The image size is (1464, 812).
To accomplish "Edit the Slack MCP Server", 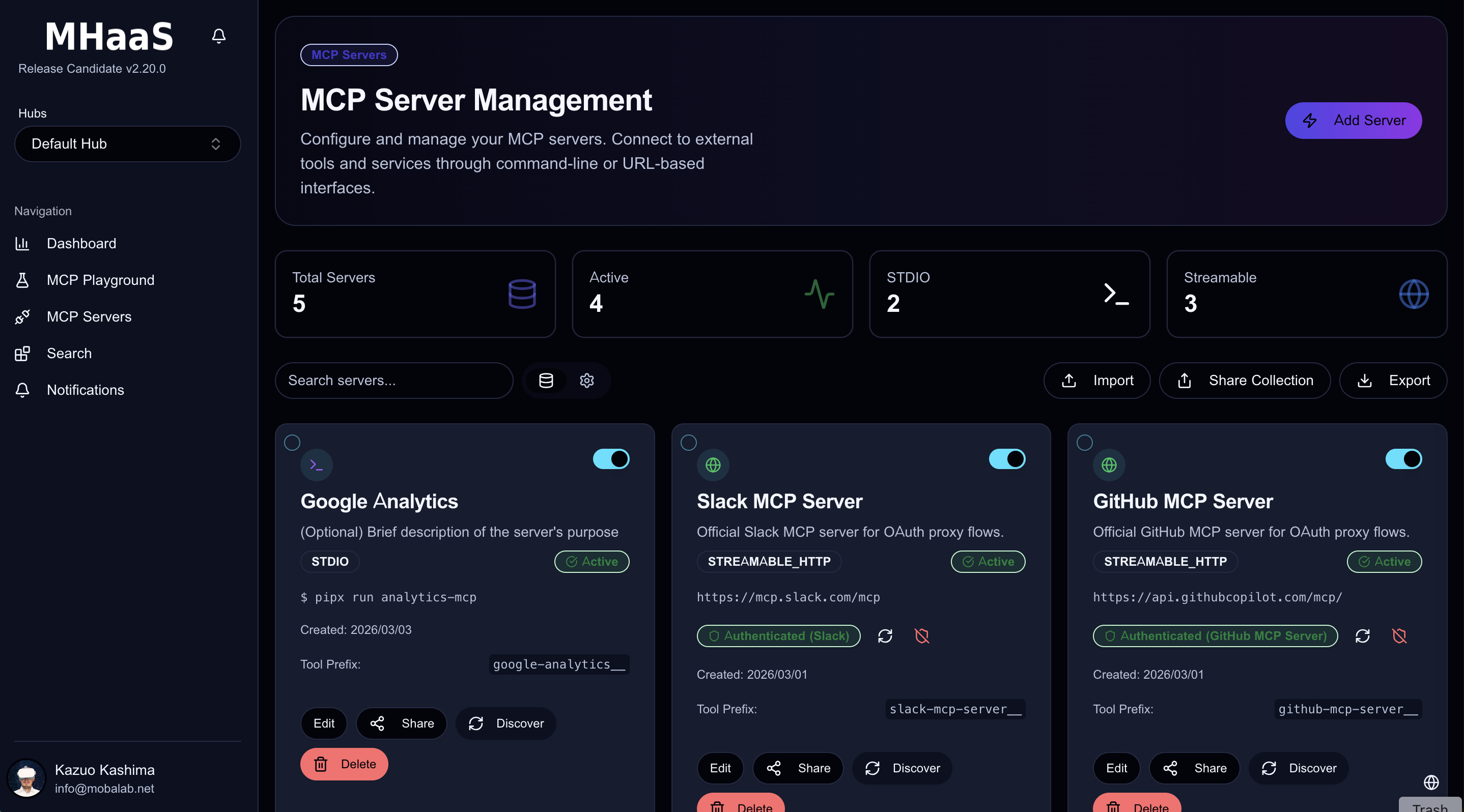I will [x=720, y=768].
